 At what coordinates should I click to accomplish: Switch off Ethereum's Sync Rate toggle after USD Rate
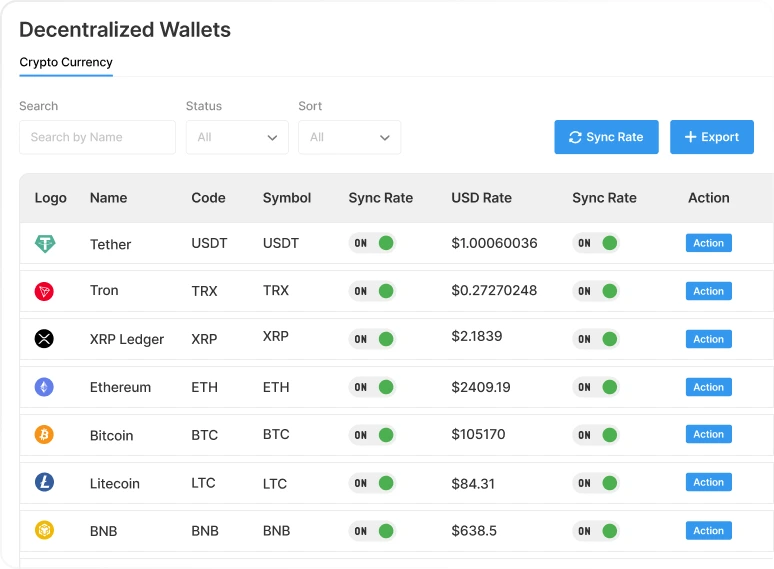(x=596, y=387)
